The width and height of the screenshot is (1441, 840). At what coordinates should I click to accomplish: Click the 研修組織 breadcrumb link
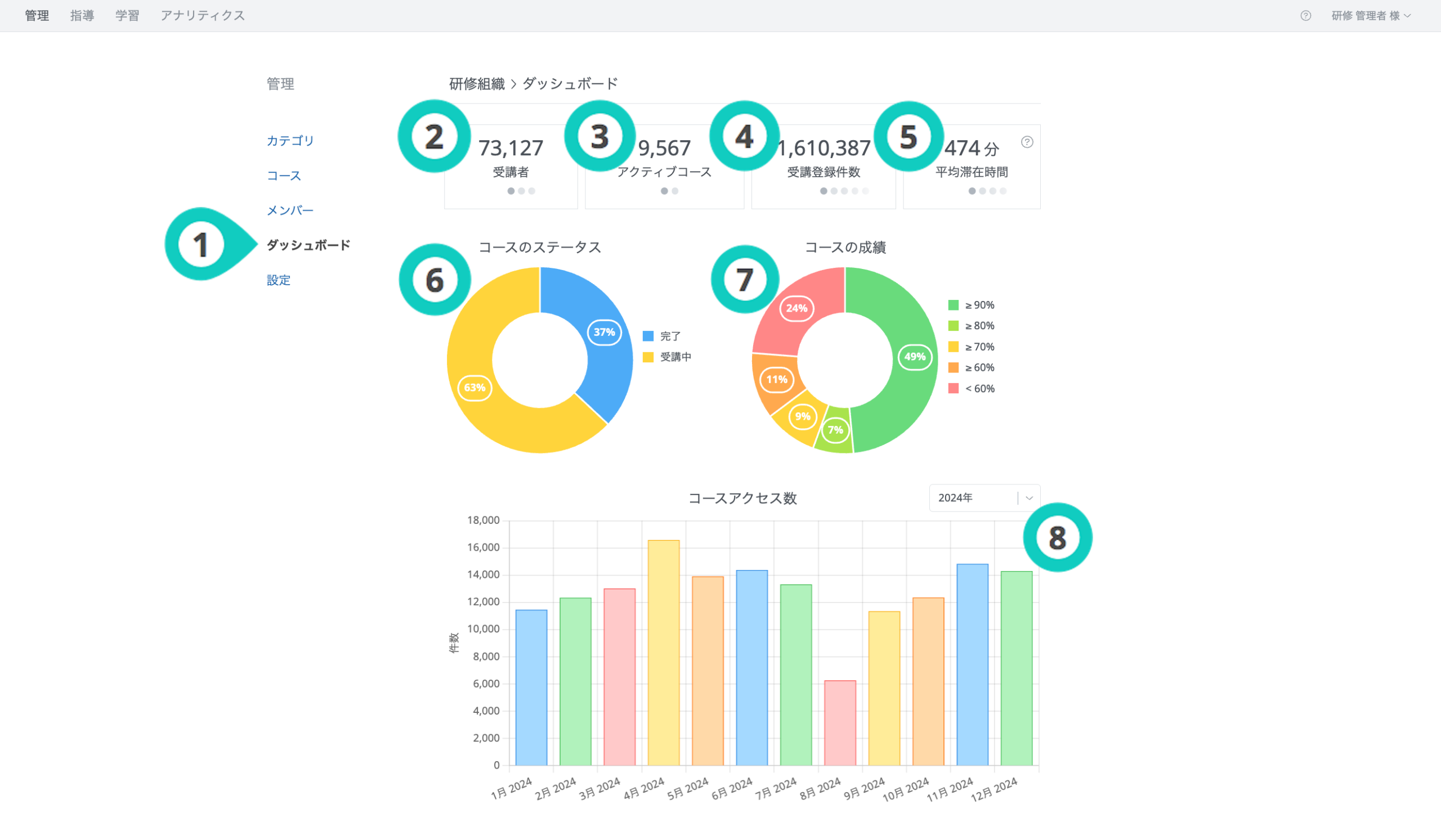pyautogui.click(x=476, y=84)
